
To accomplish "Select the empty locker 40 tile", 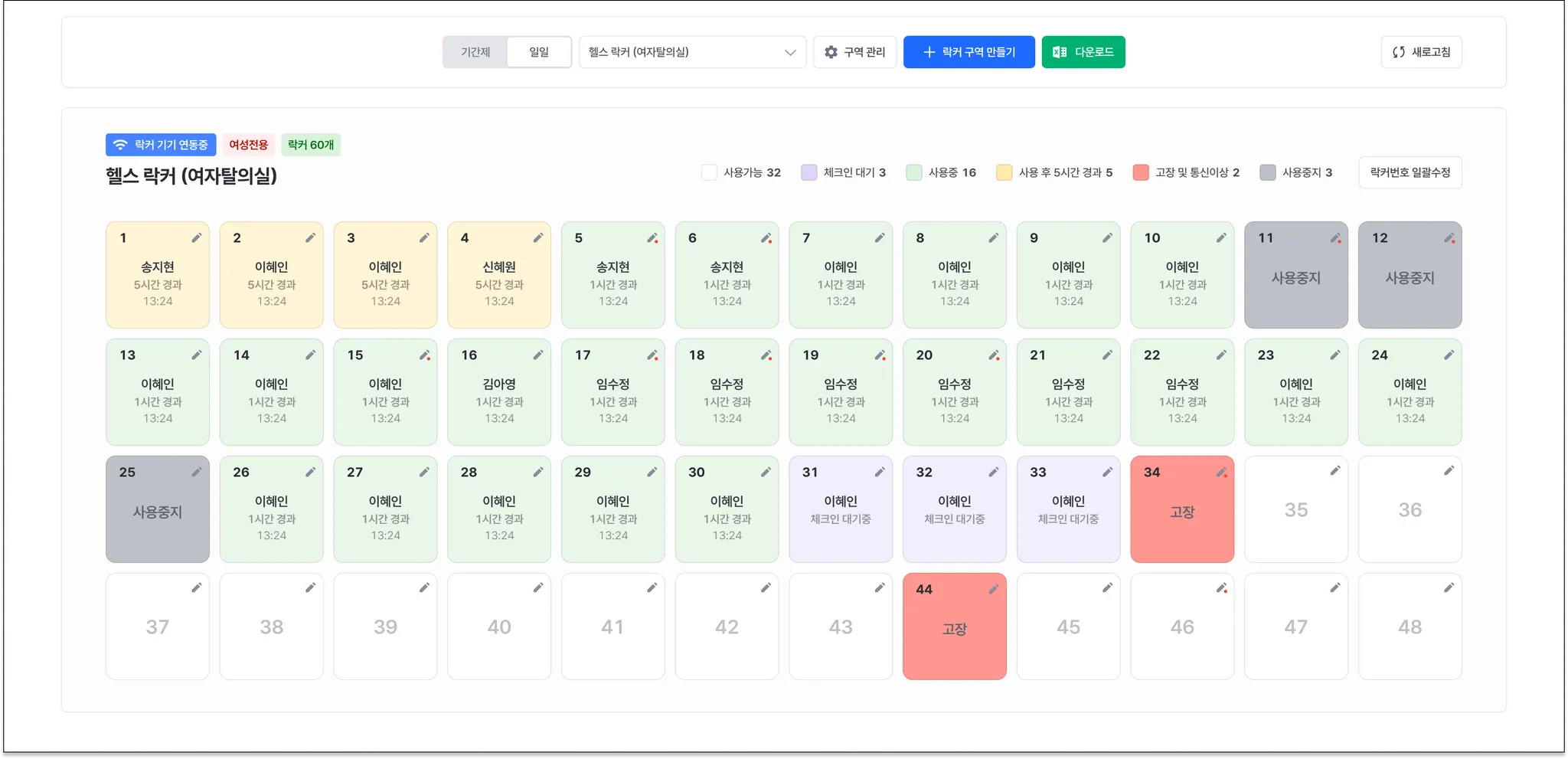I will click(x=499, y=627).
